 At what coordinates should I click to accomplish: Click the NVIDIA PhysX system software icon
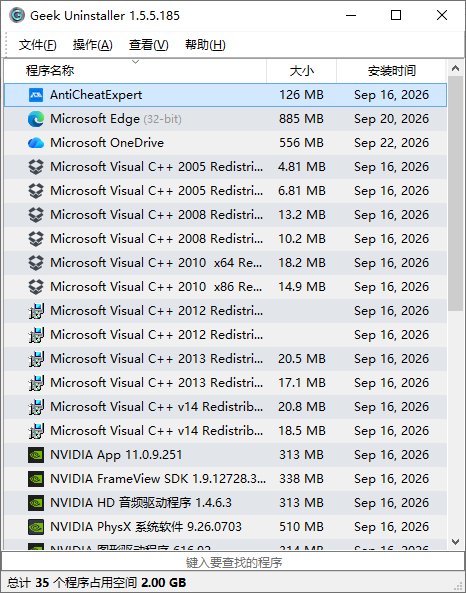pos(36,527)
